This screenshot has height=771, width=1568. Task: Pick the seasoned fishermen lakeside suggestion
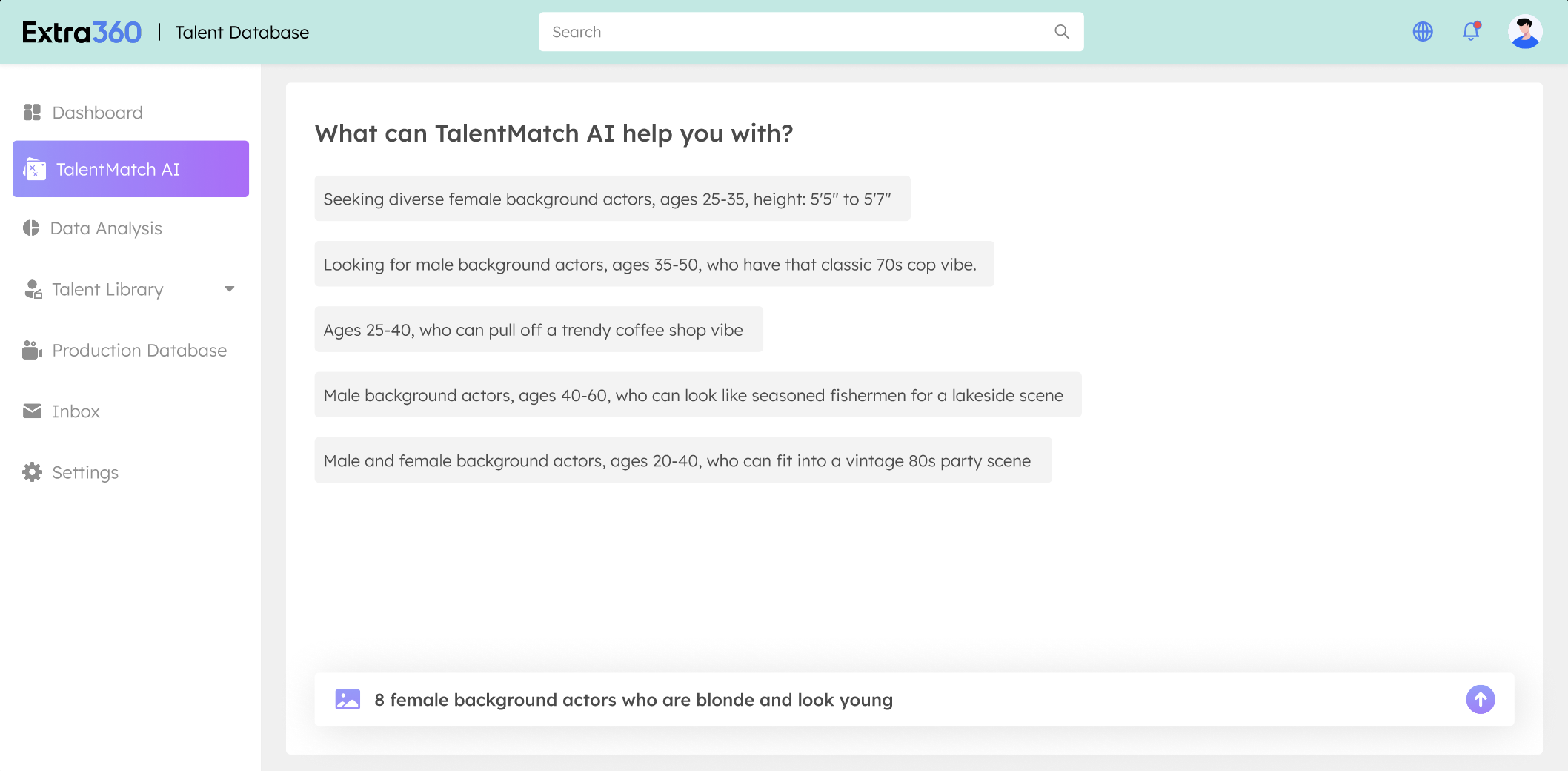698,394
